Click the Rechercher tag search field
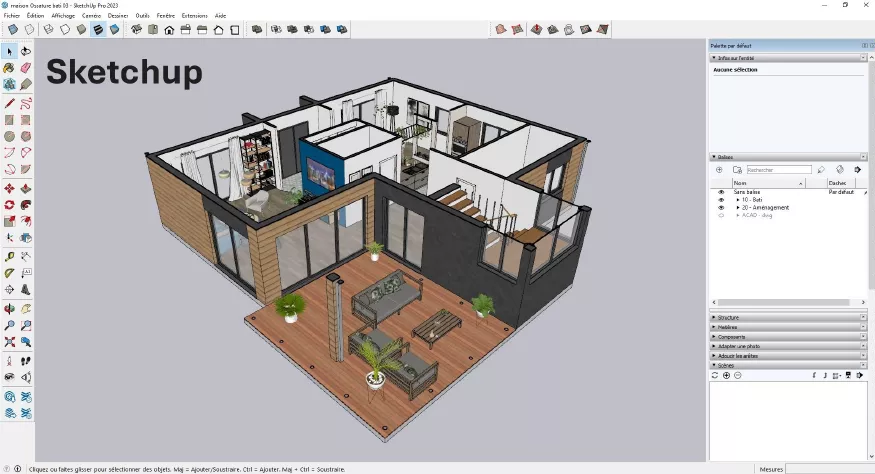 (x=778, y=170)
